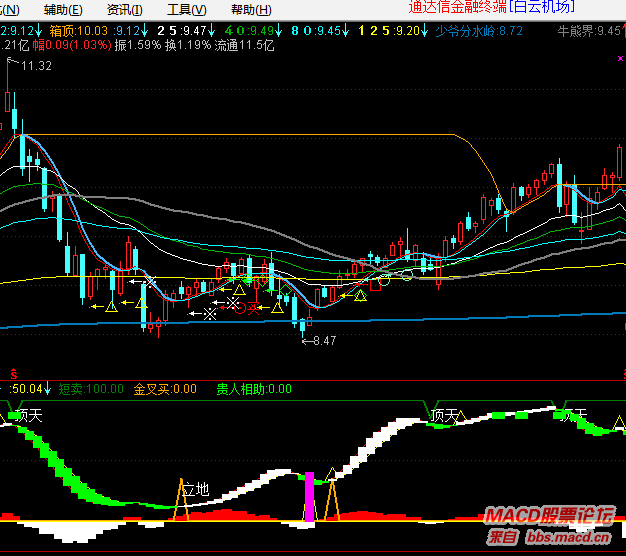This screenshot has height=556, width=626.
Task: Click the red 买 buy signal marker
Action: (253, 308)
